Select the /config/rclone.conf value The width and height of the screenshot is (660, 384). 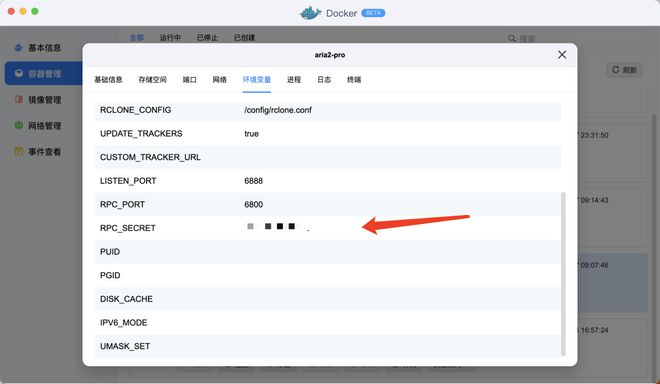[x=278, y=110]
